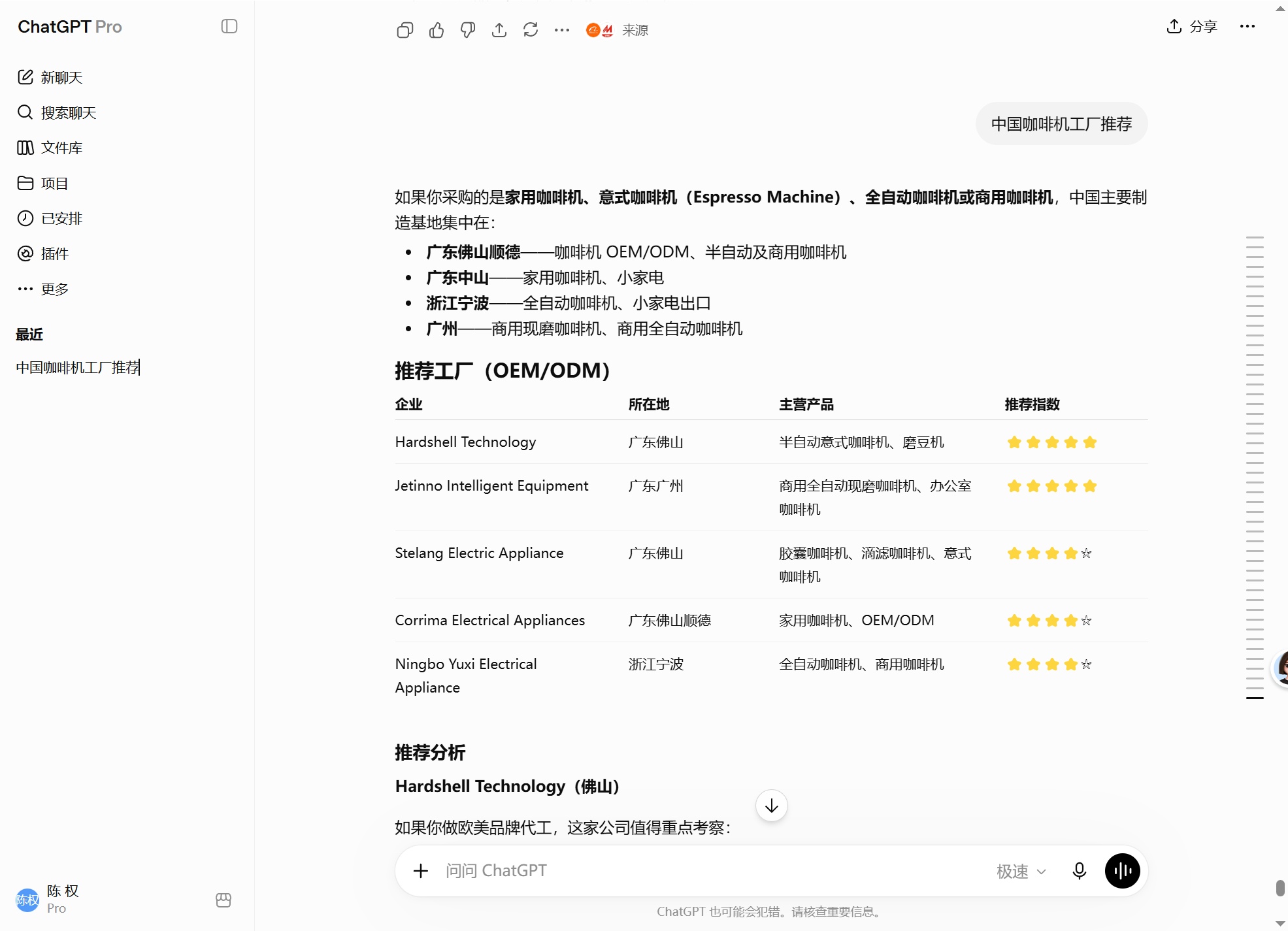Image resolution: width=1288 pixels, height=931 pixels.
Task: Click the 最近 section label
Action: point(29,335)
